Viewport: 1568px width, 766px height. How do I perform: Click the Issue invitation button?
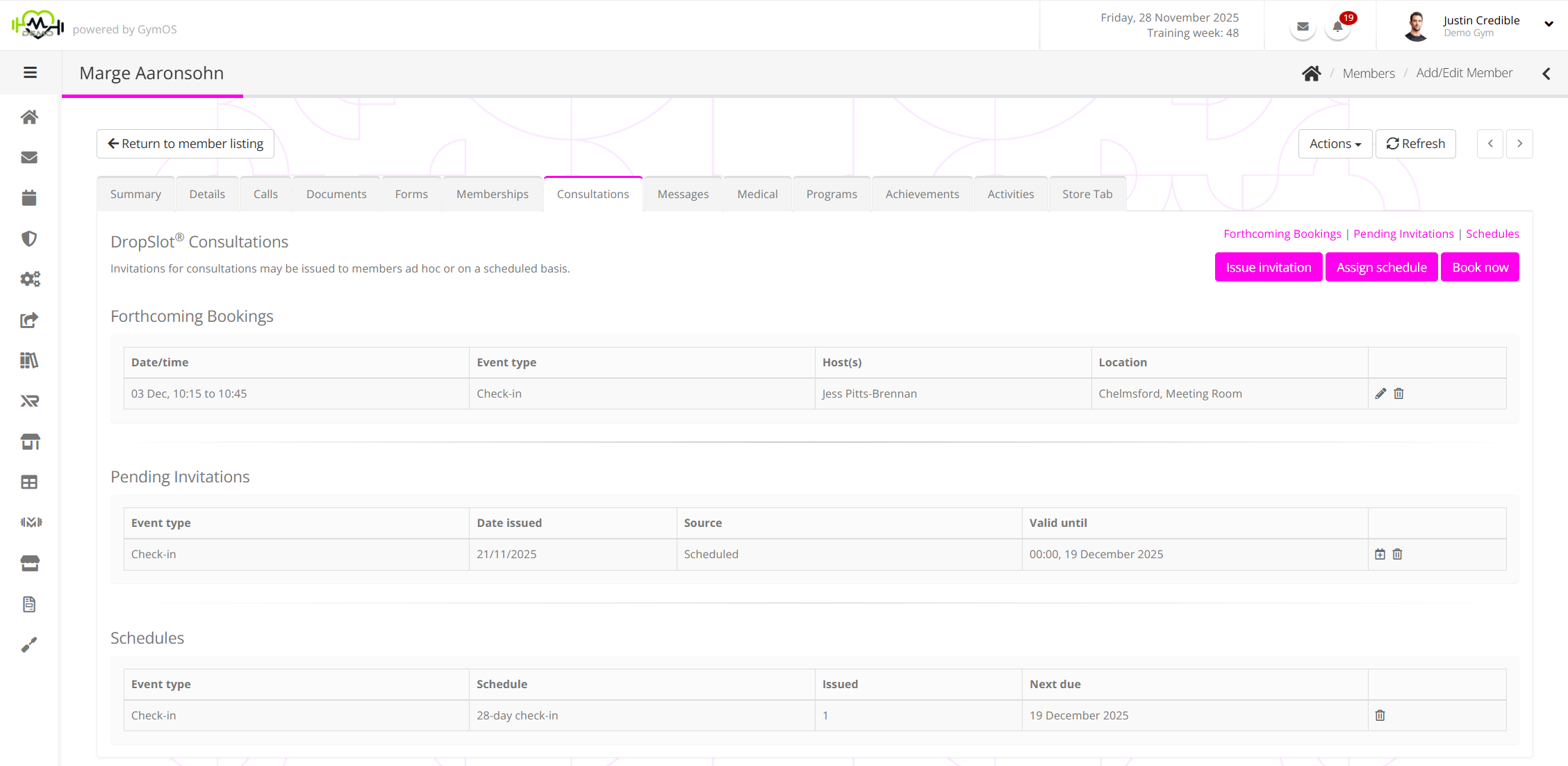pos(1268,268)
